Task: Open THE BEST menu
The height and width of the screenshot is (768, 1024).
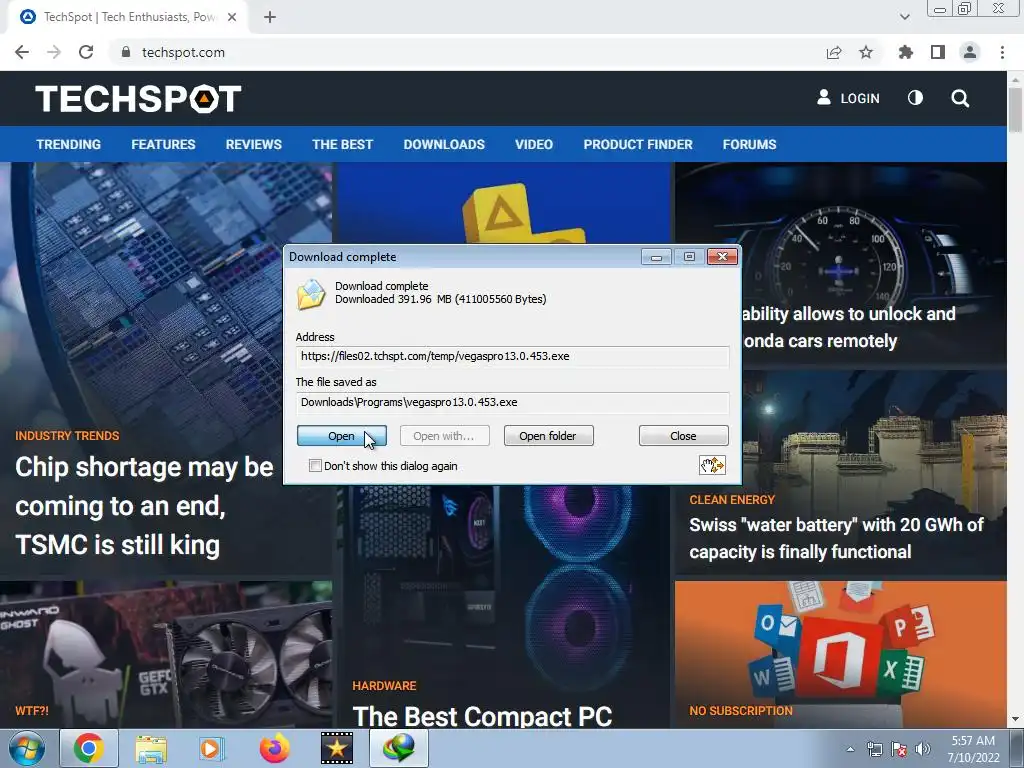Action: tap(342, 144)
